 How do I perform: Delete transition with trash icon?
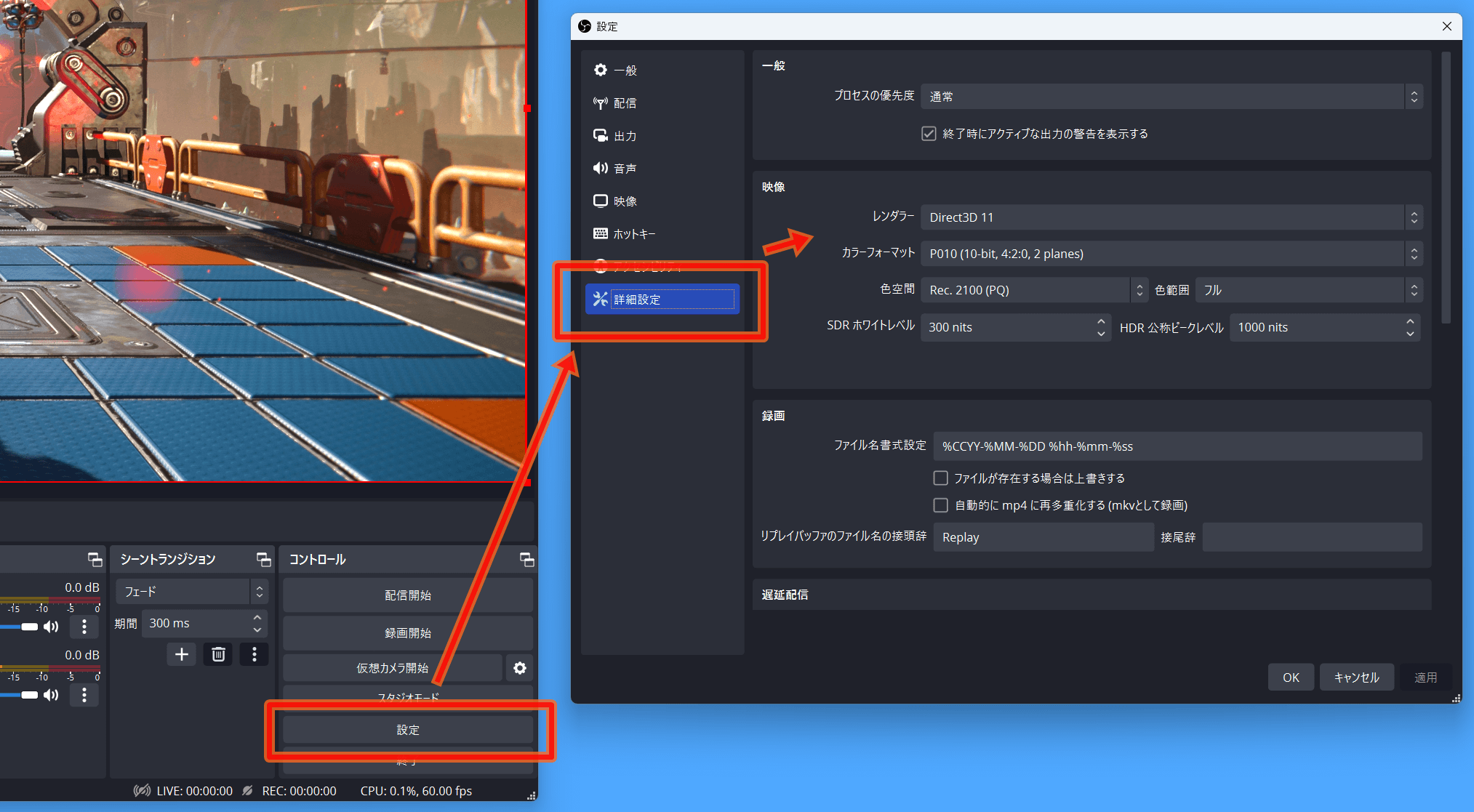coord(218,654)
